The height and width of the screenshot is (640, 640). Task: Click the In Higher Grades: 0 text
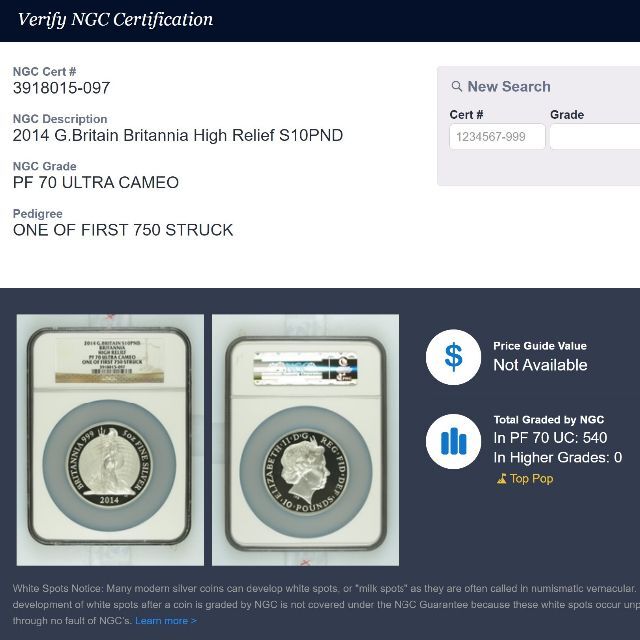pos(558,457)
